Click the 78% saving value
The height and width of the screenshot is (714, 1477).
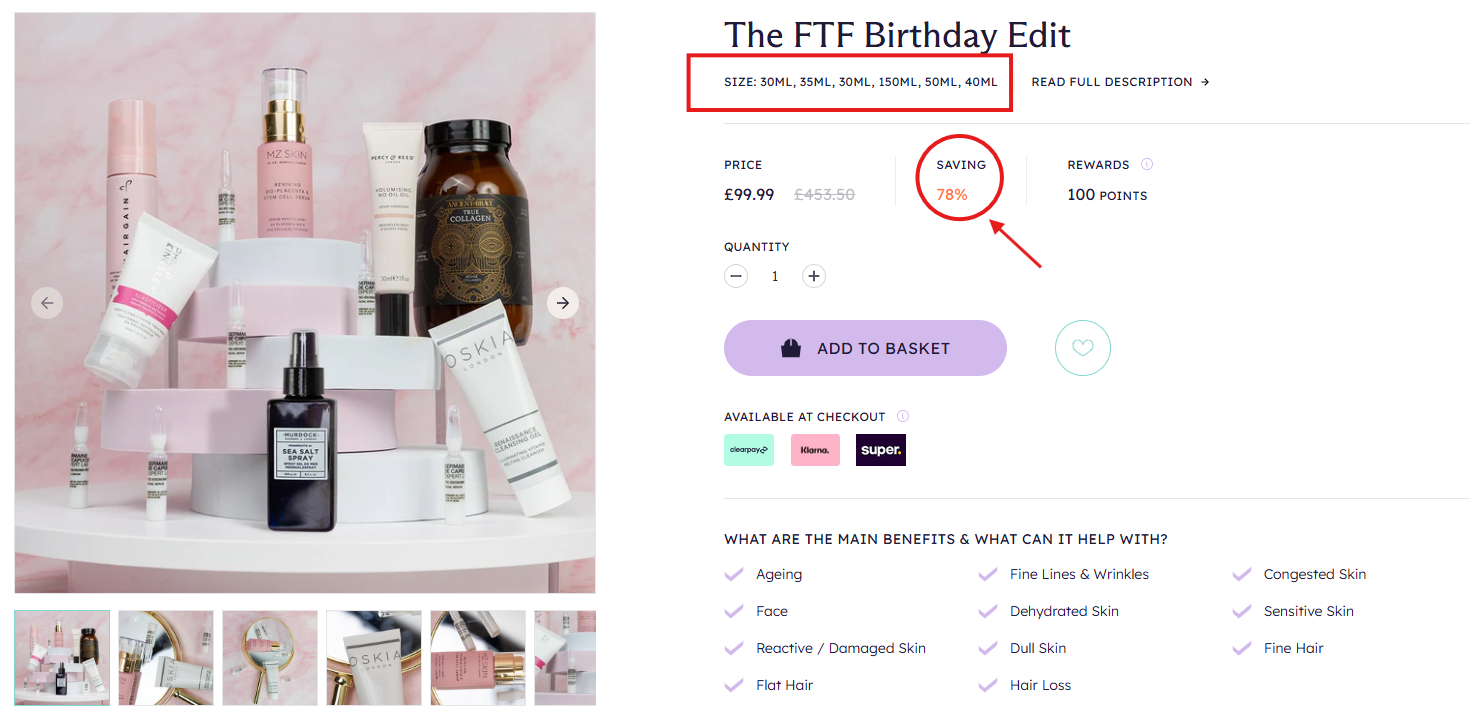952,194
